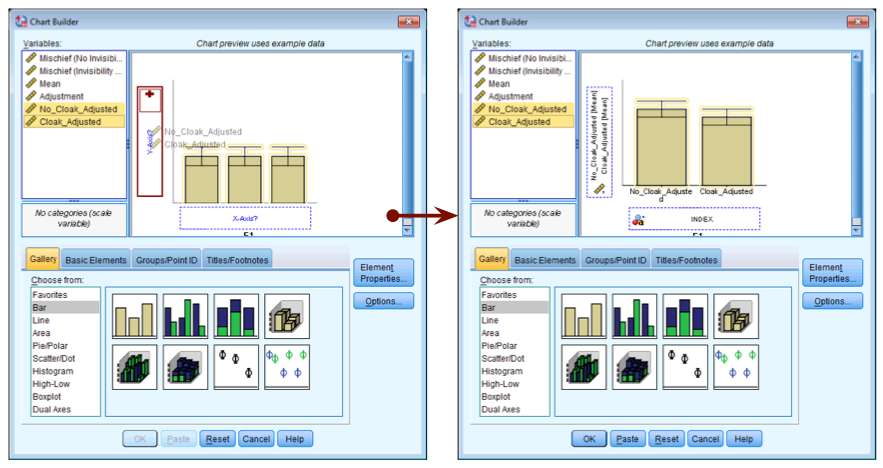
Task: Select Simple 3-D Bar icon in right dialog
Action: [x=736, y=316]
